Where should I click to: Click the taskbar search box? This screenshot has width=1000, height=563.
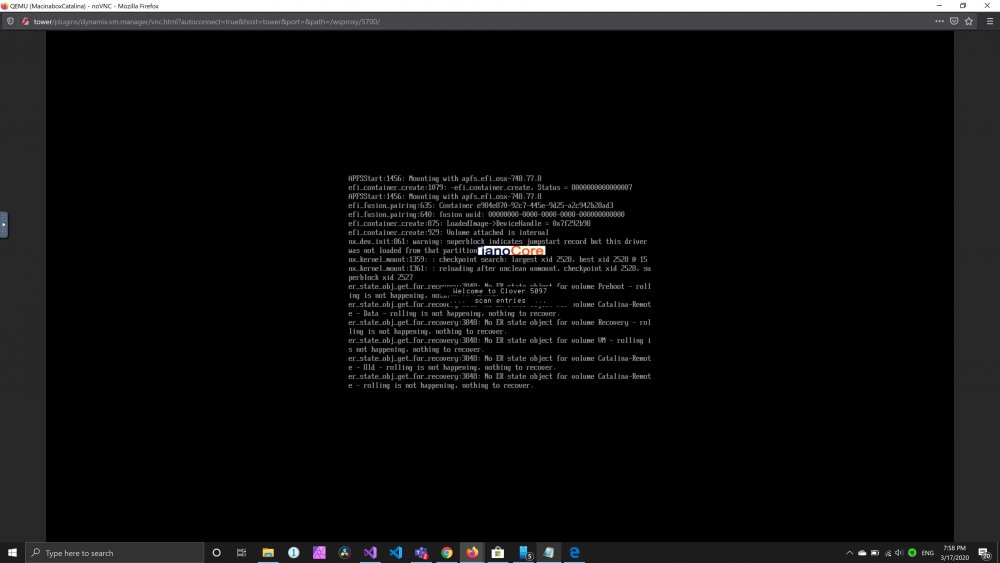point(115,553)
